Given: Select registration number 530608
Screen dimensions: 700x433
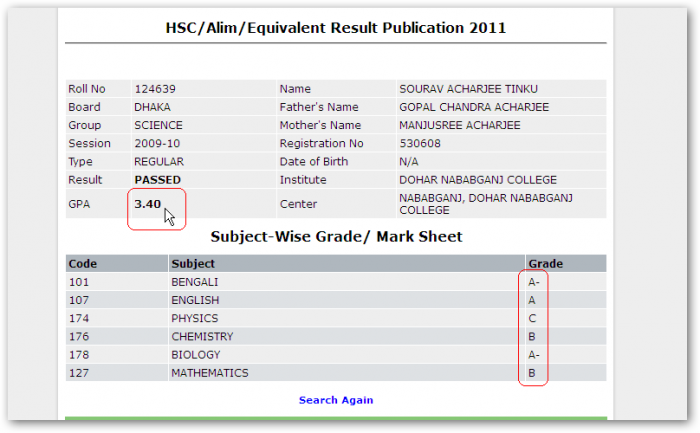Looking at the screenshot, I should click(420, 143).
